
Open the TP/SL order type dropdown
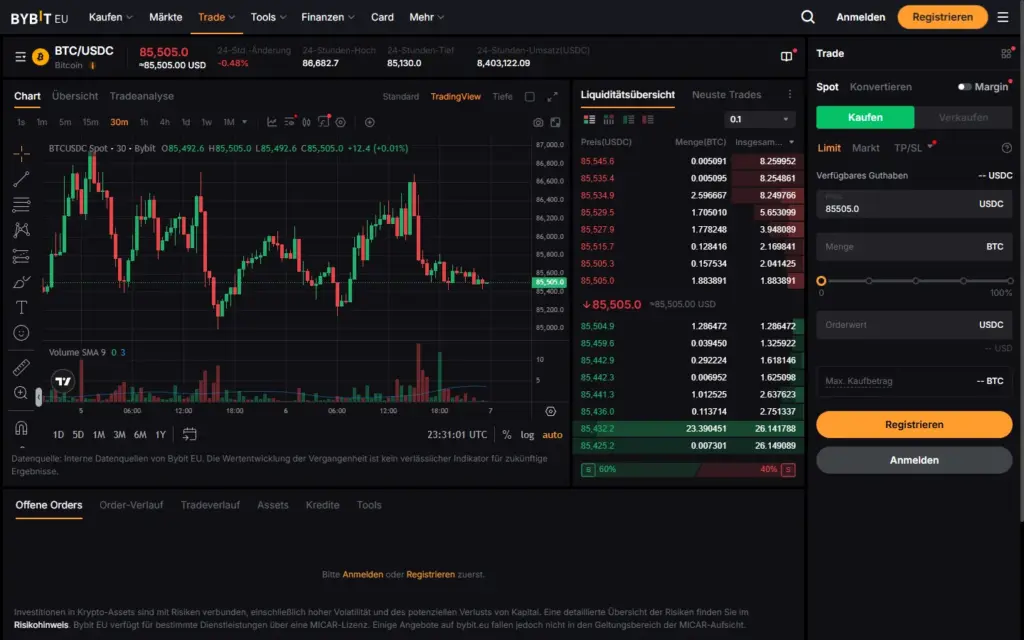(x=913, y=148)
